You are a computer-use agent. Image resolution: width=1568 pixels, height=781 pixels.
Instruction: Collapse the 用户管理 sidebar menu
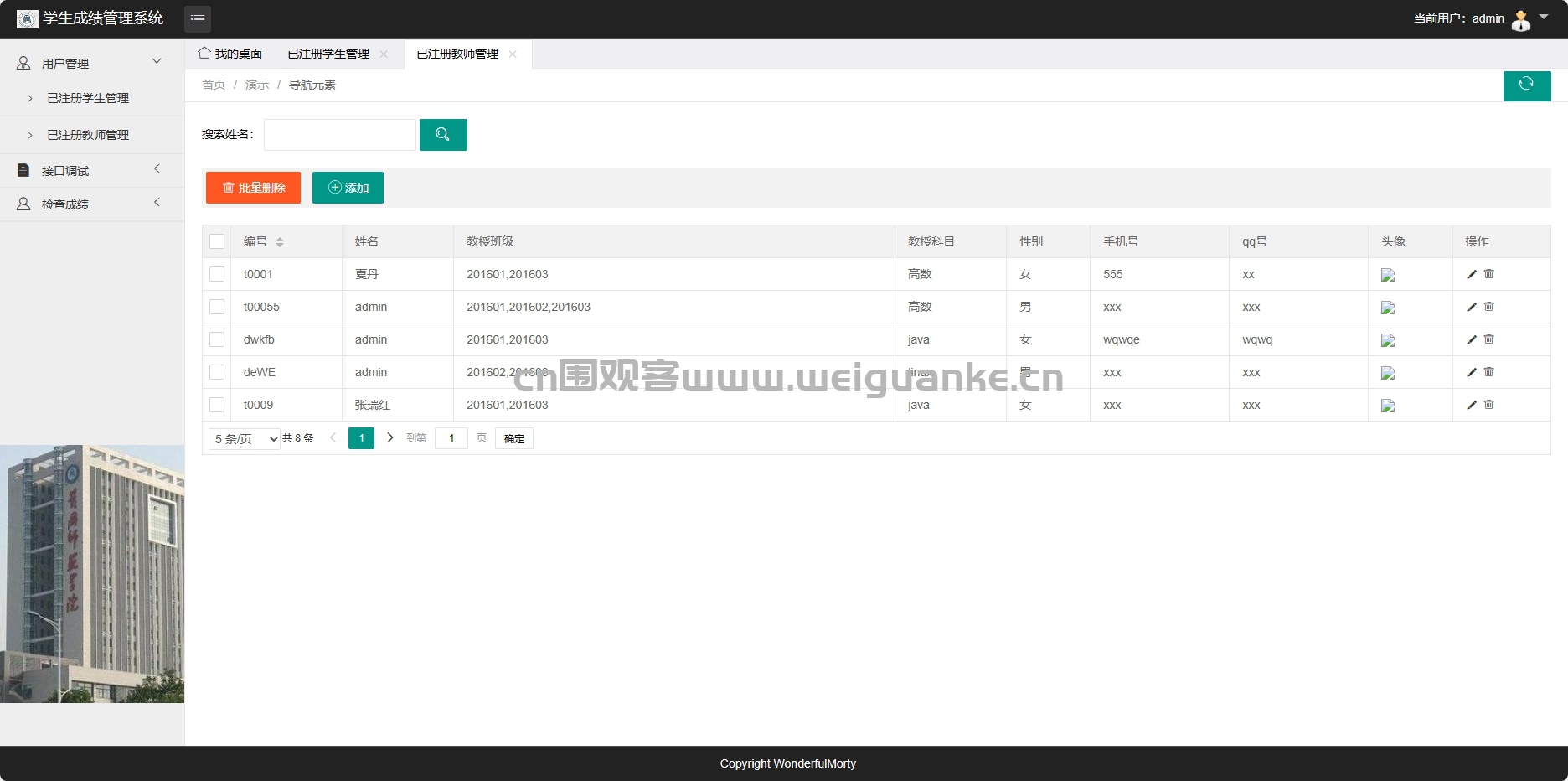point(92,63)
